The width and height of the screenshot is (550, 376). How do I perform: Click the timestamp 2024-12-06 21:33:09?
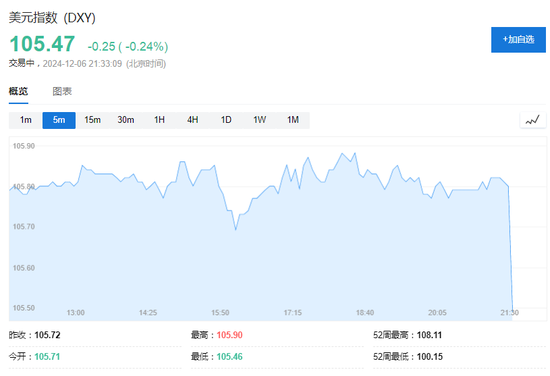tap(82, 64)
